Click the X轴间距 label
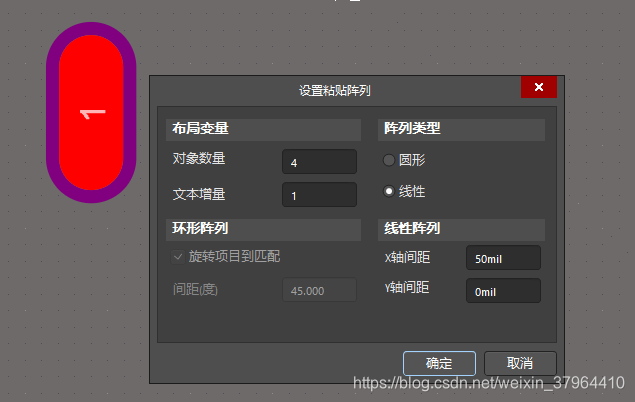 [407, 257]
